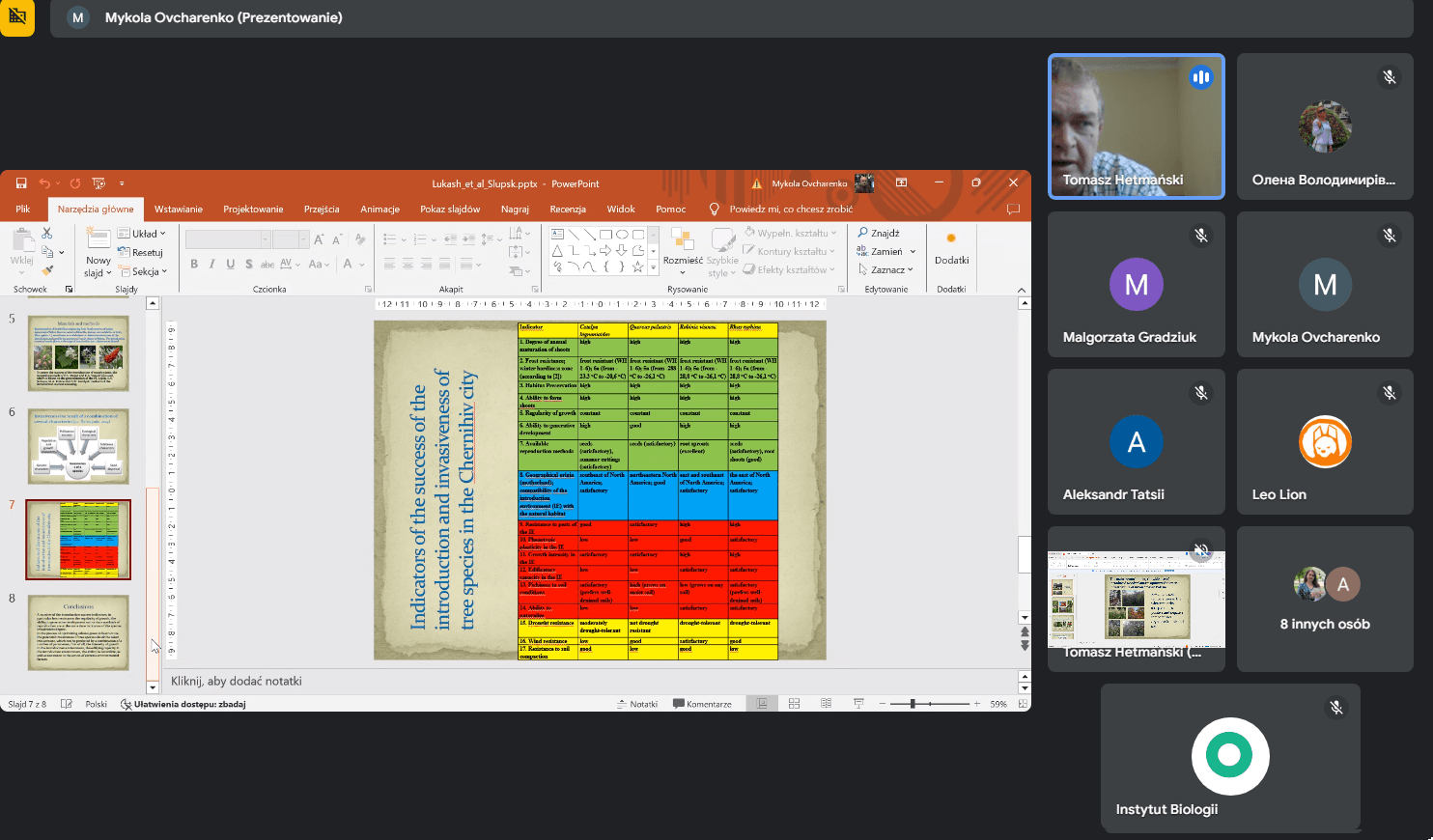
Task: Switch to the Widok tab
Action: 621,209
